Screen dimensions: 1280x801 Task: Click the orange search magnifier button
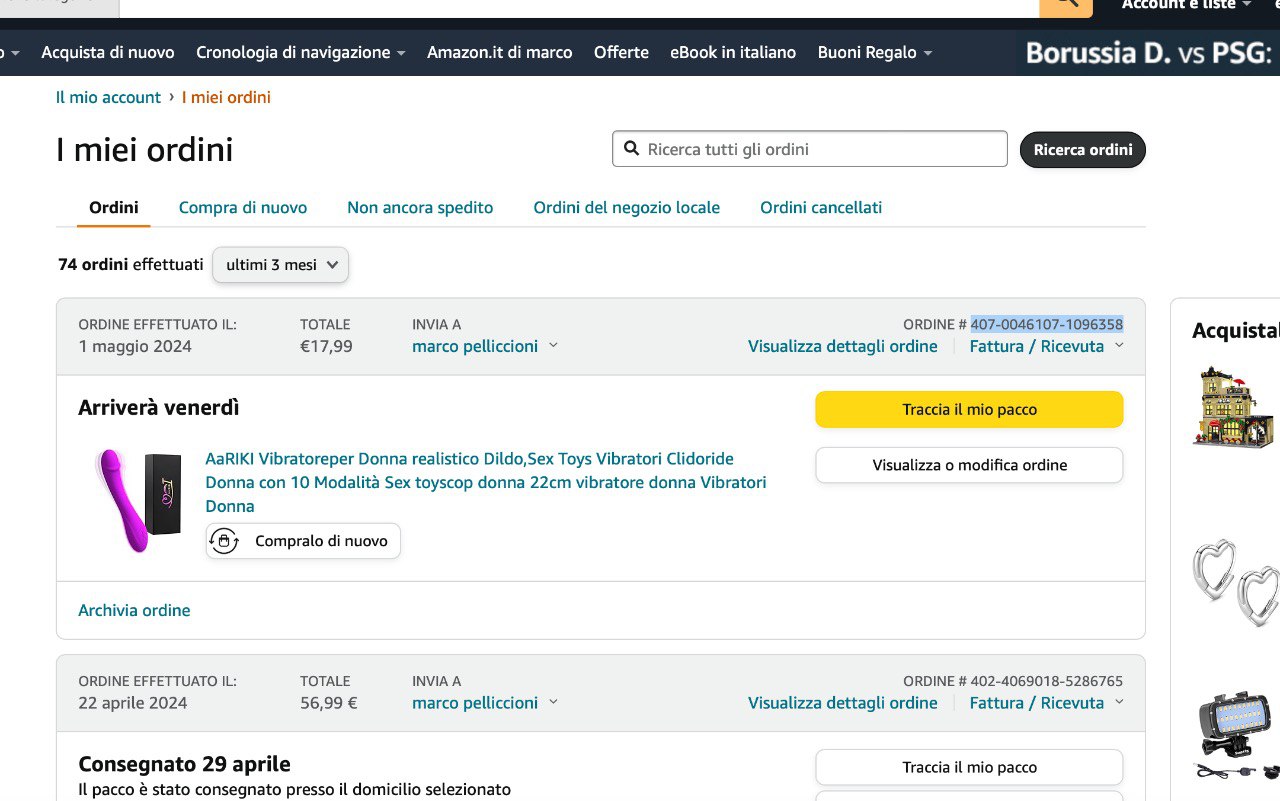coord(1065,5)
